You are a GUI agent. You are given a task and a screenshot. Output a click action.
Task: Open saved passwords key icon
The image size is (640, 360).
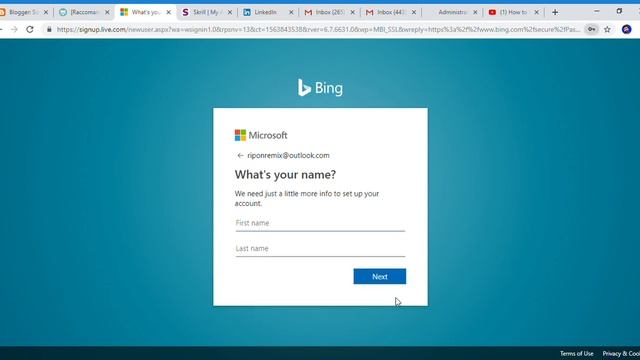pyautogui.click(x=591, y=29)
